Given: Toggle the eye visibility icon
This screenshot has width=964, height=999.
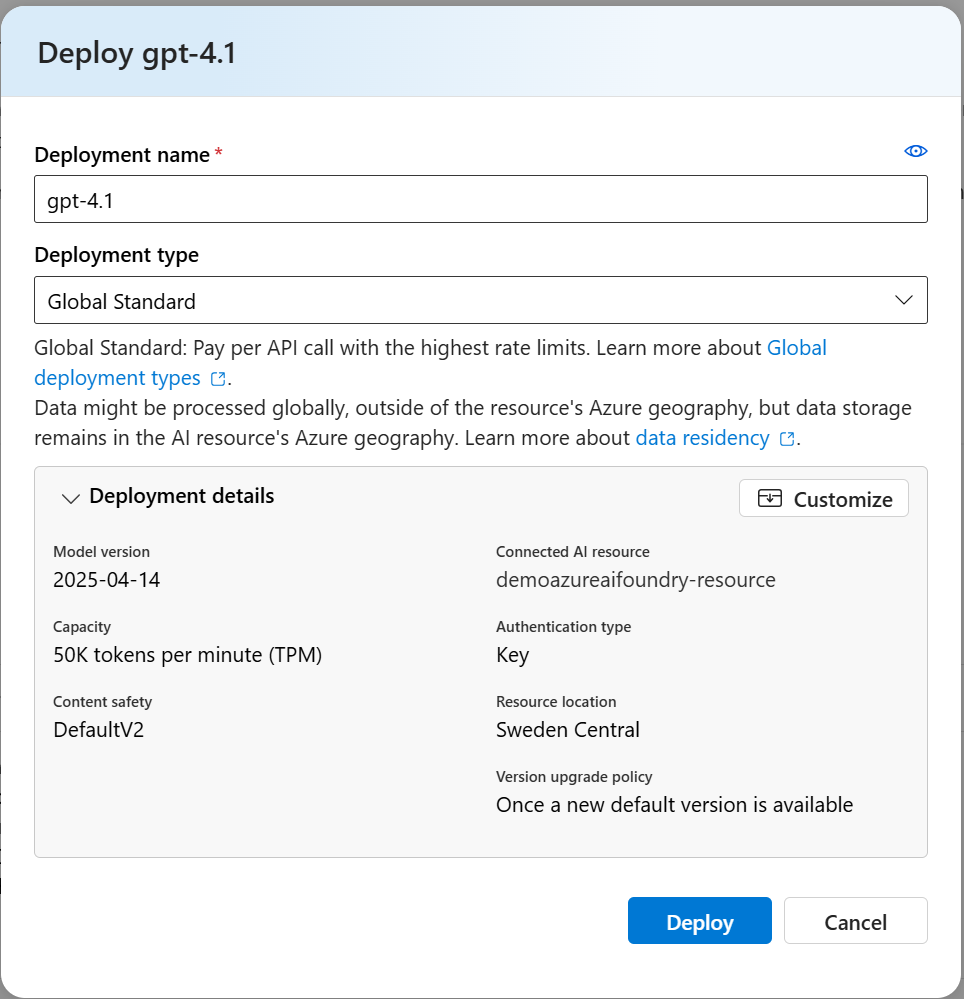Looking at the screenshot, I should point(916,151).
